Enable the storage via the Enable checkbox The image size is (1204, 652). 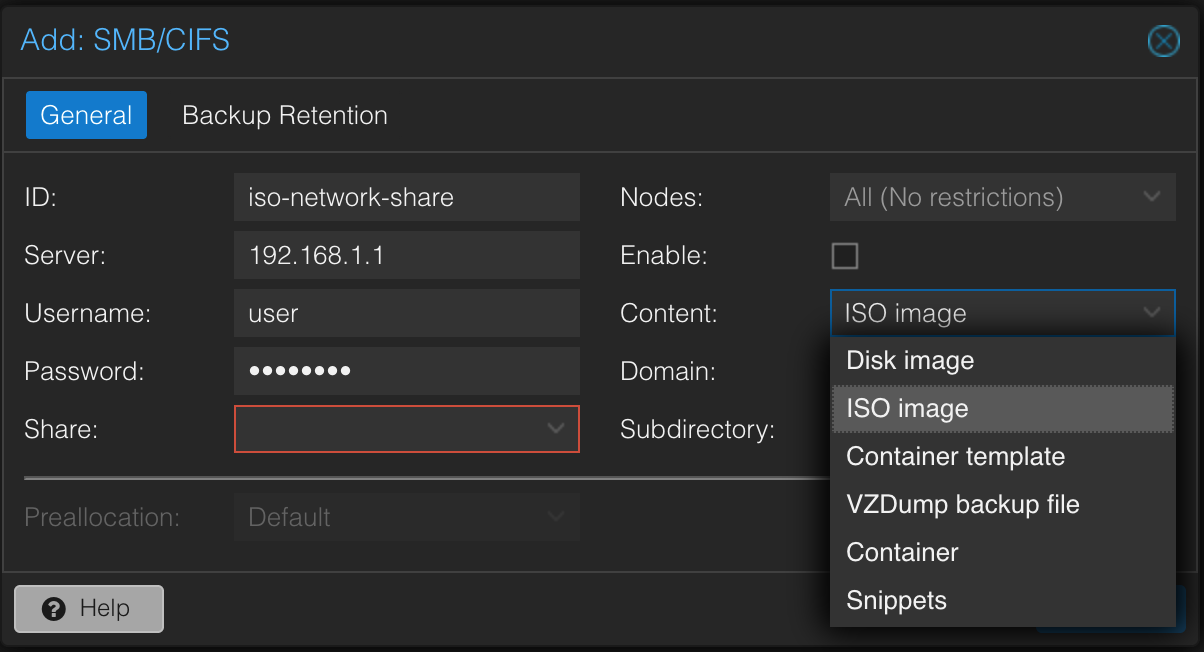(845, 255)
